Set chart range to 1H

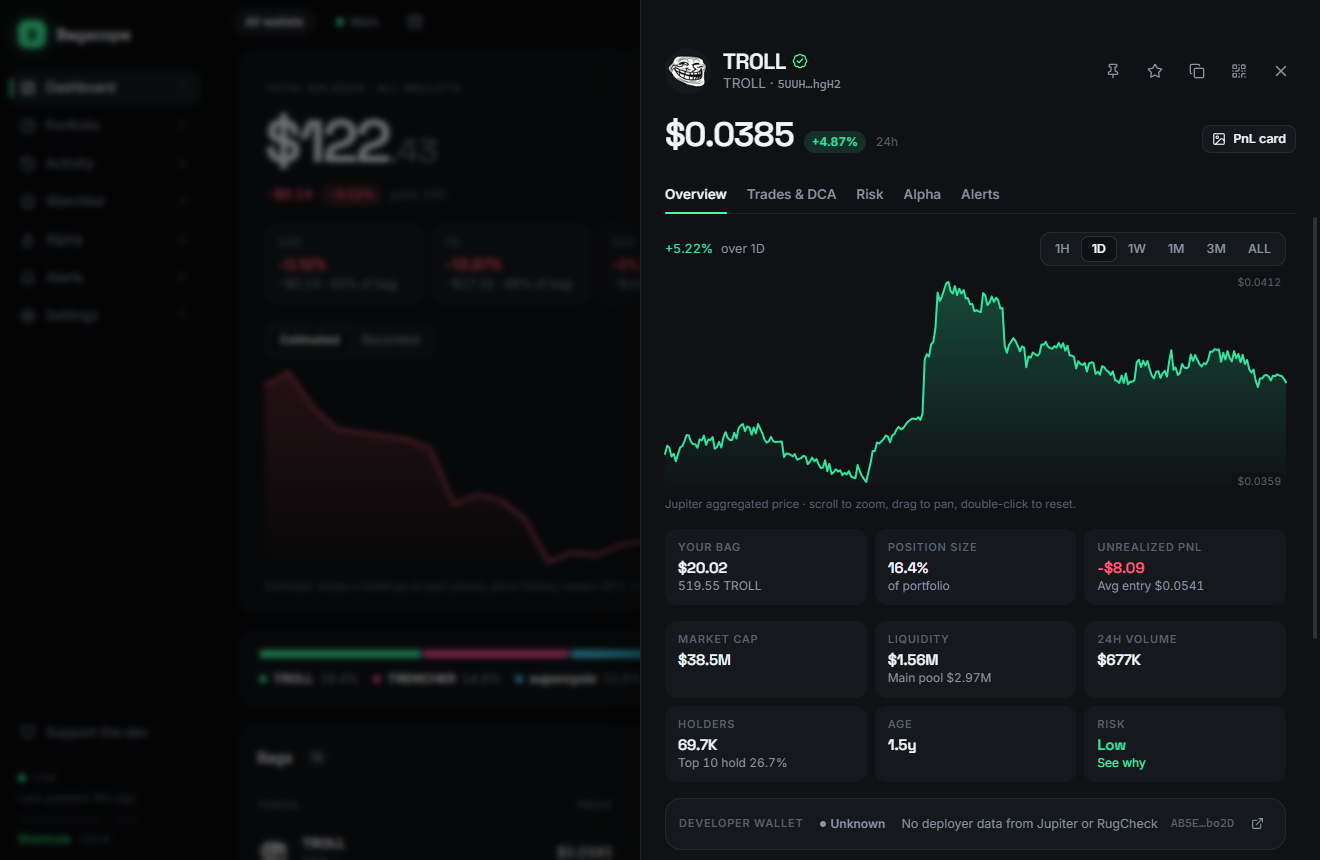[1062, 249]
